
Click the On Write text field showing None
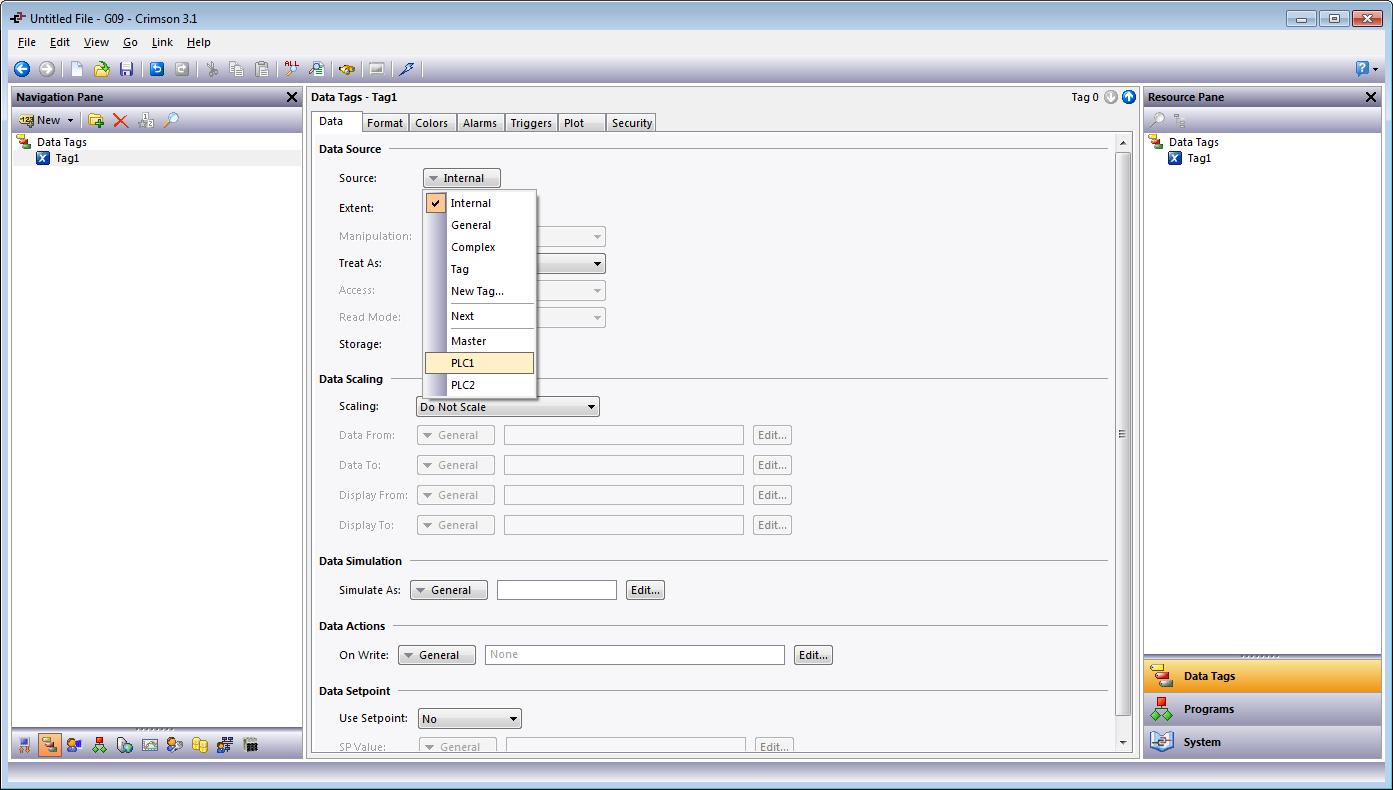point(635,655)
